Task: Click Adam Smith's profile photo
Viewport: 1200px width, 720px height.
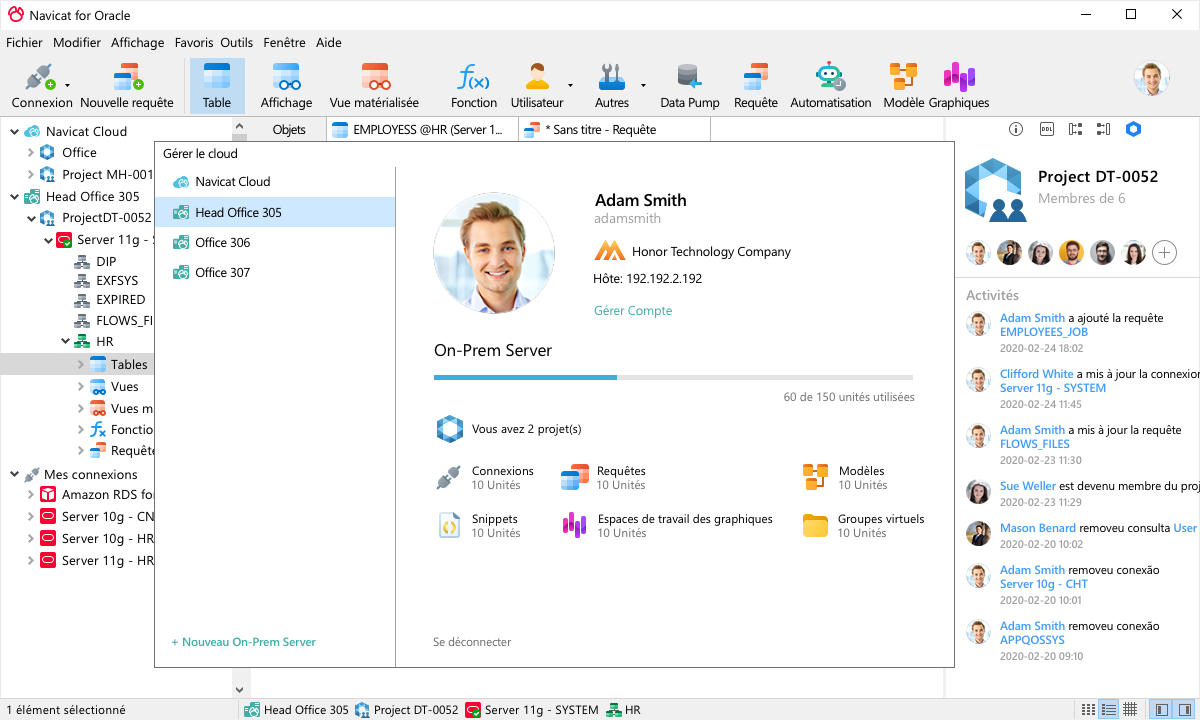Action: click(494, 254)
